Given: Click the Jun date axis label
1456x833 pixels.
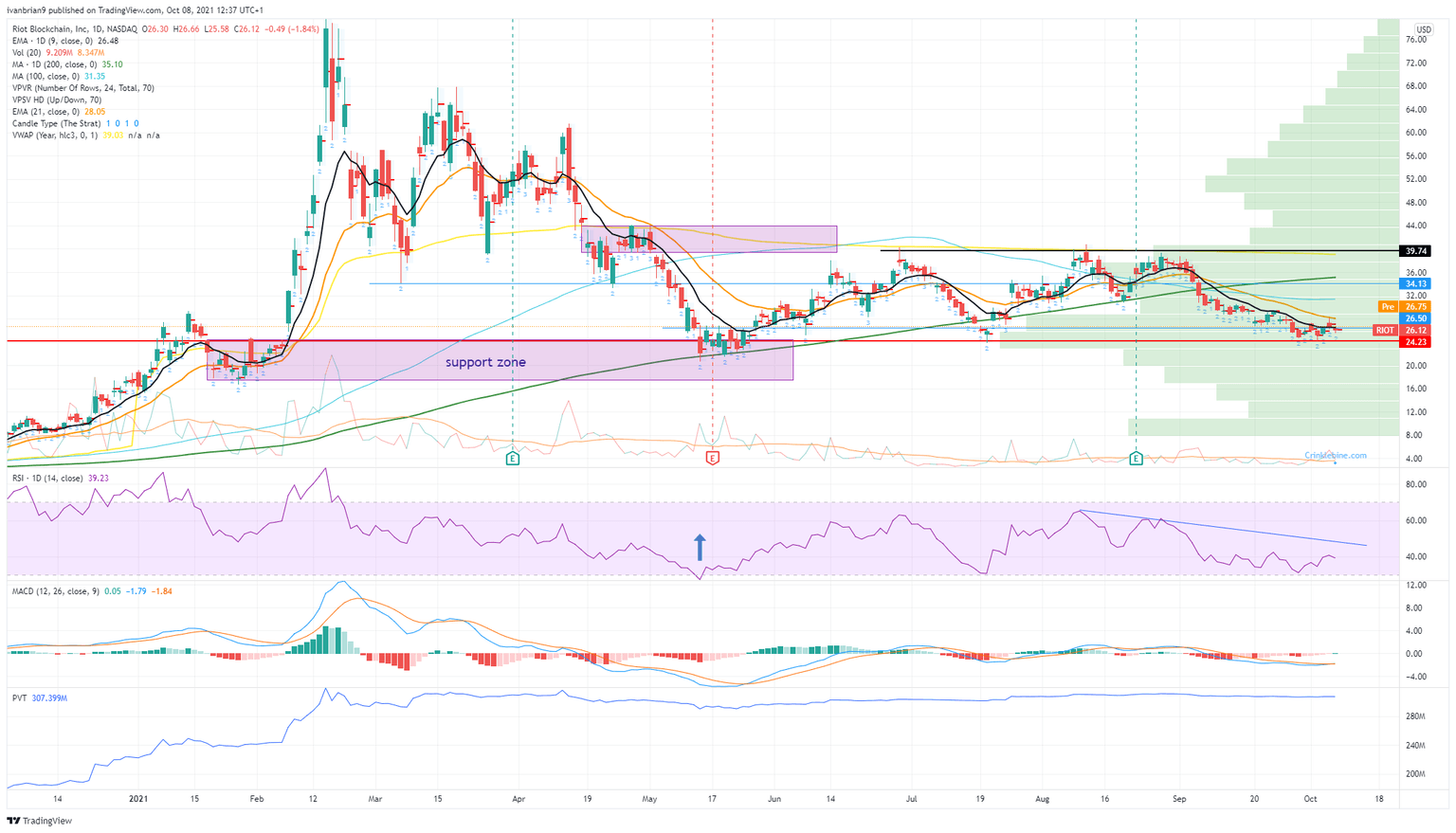Looking at the screenshot, I should [x=774, y=799].
